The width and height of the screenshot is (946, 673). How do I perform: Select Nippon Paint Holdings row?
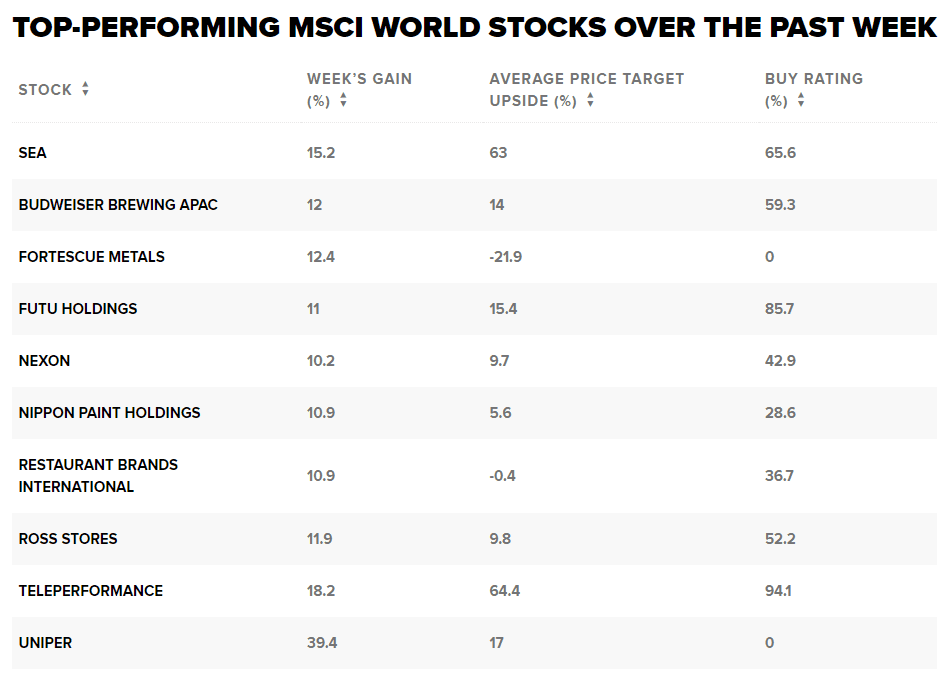(109, 413)
